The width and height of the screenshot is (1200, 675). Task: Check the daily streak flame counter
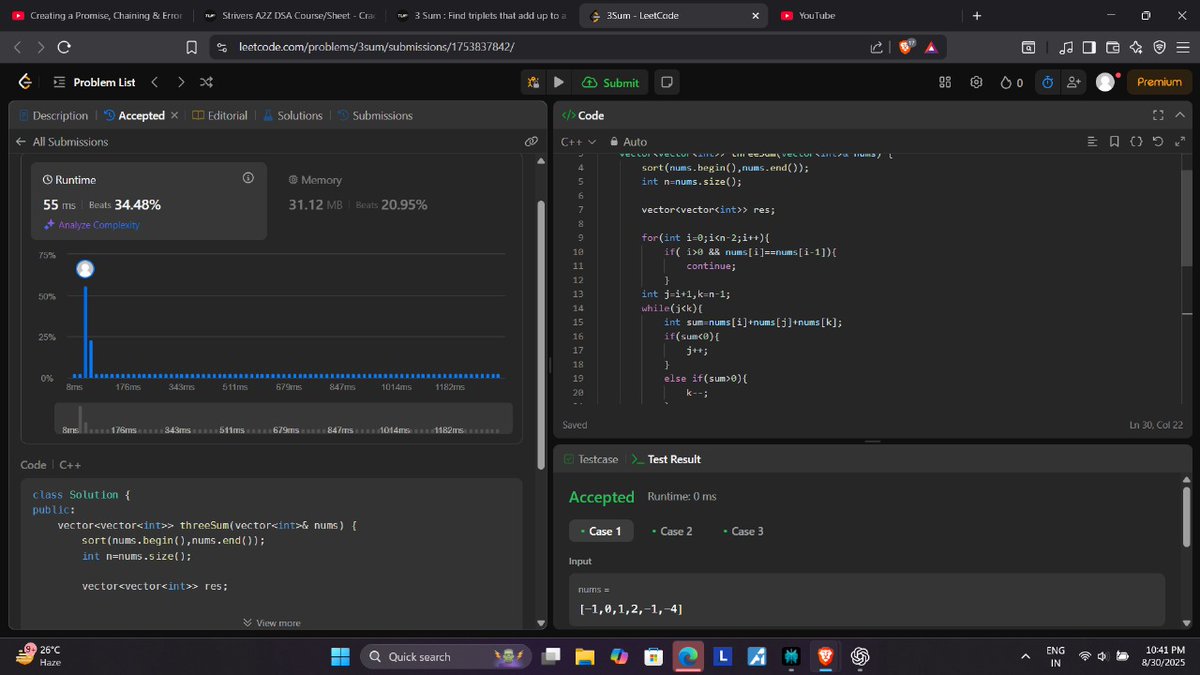click(1010, 82)
